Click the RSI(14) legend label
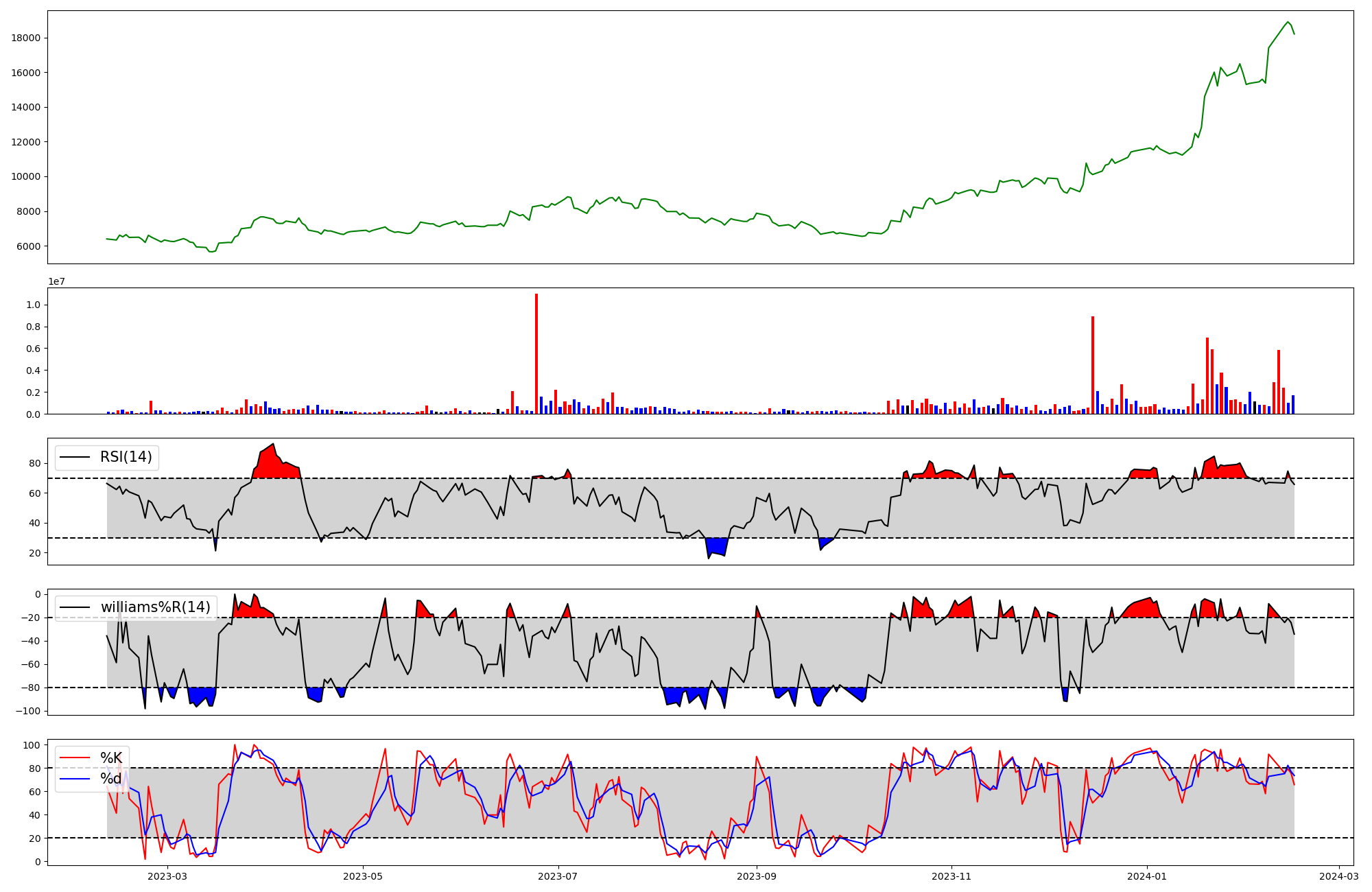The image size is (1372, 892). (126, 457)
